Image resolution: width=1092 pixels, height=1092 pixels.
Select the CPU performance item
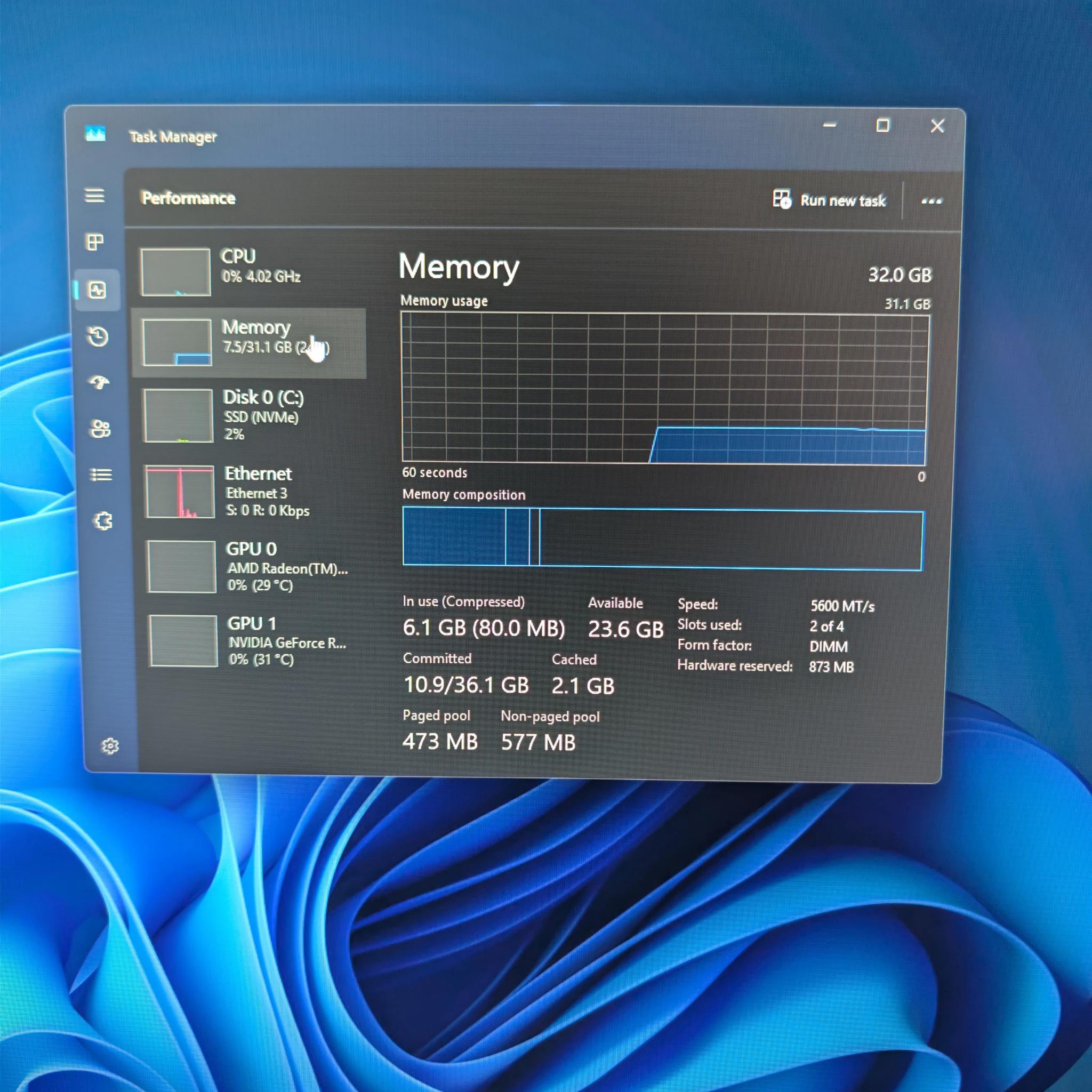(248, 272)
